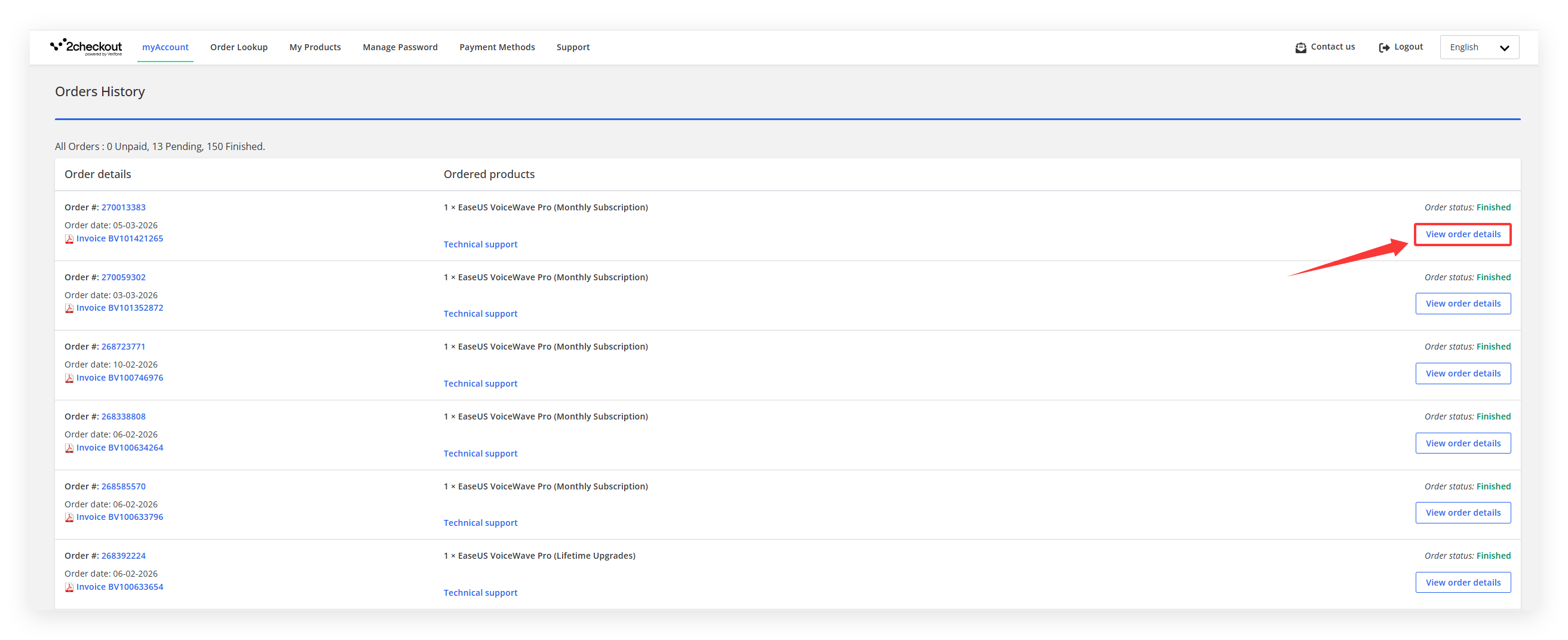The width and height of the screenshot is (1568, 640).
Task: Expand the English language dropdown
Action: [1478, 47]
